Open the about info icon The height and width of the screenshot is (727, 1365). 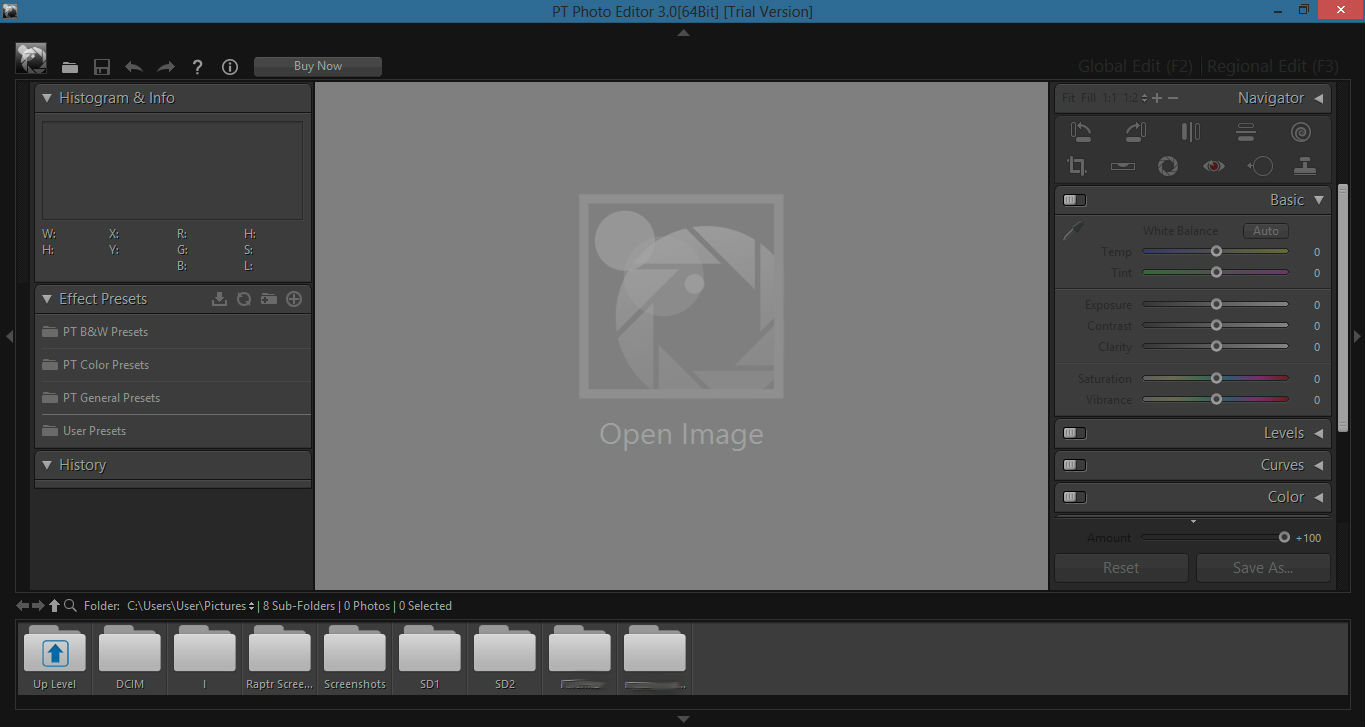click(230, 67)
